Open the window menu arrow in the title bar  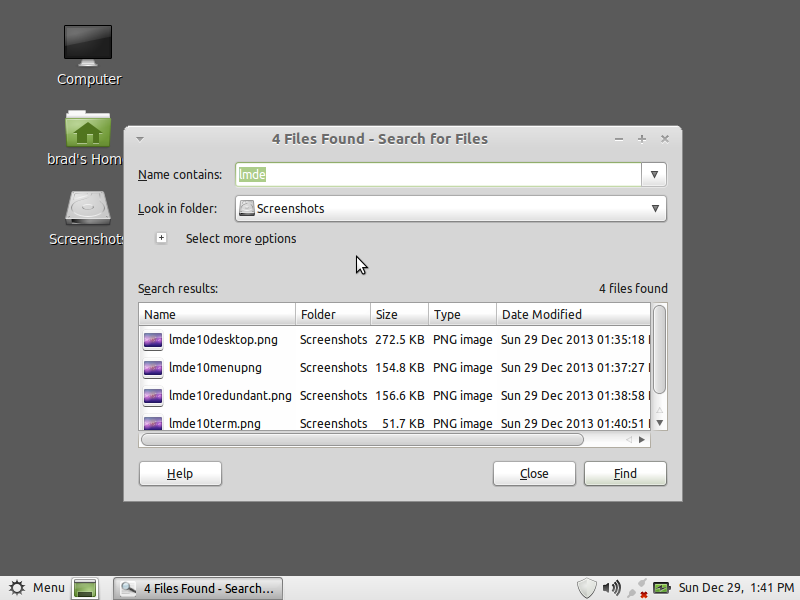tap(140, 139)
